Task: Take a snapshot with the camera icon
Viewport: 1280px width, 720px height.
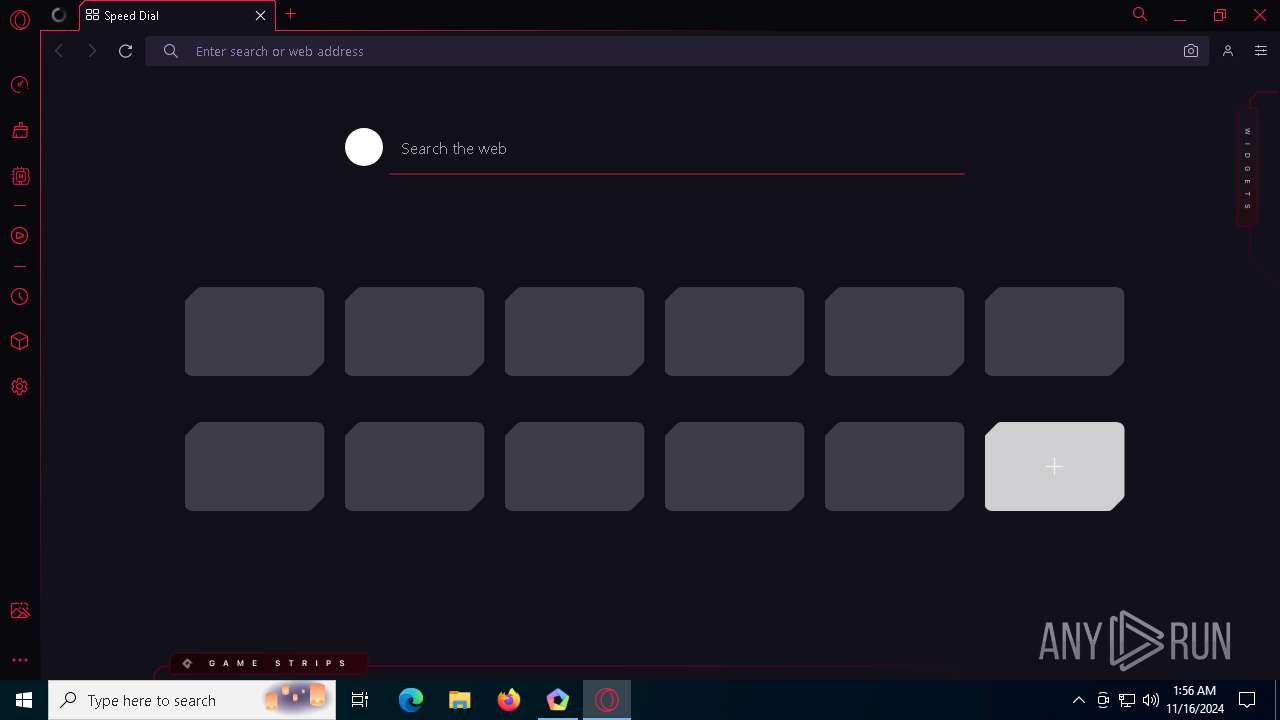Action: tap(1190, 51)
